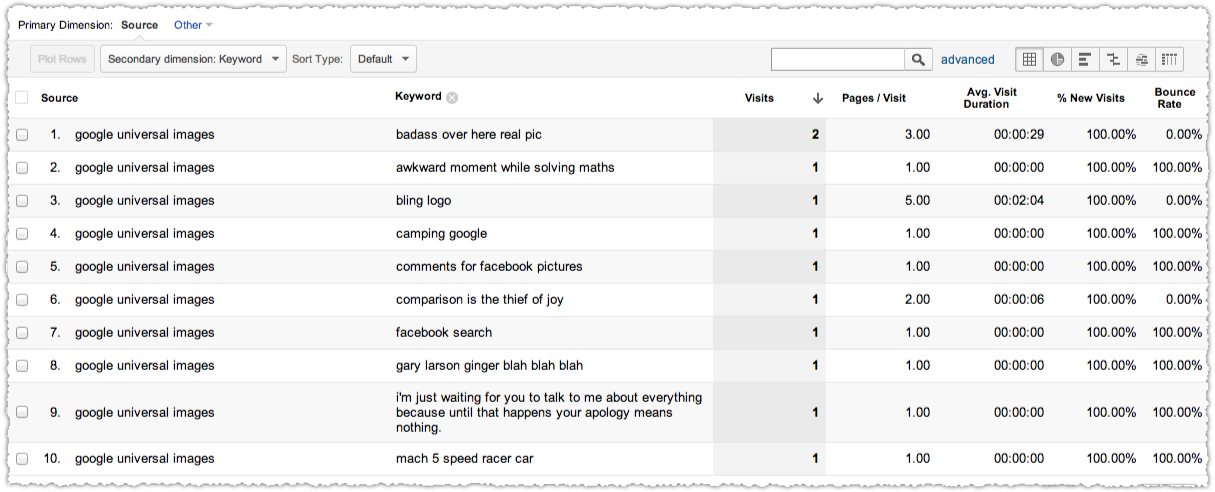Sort by Pages / Visit column header
This screenshot has width=1215, height=492.
click(x=874, y=98)
